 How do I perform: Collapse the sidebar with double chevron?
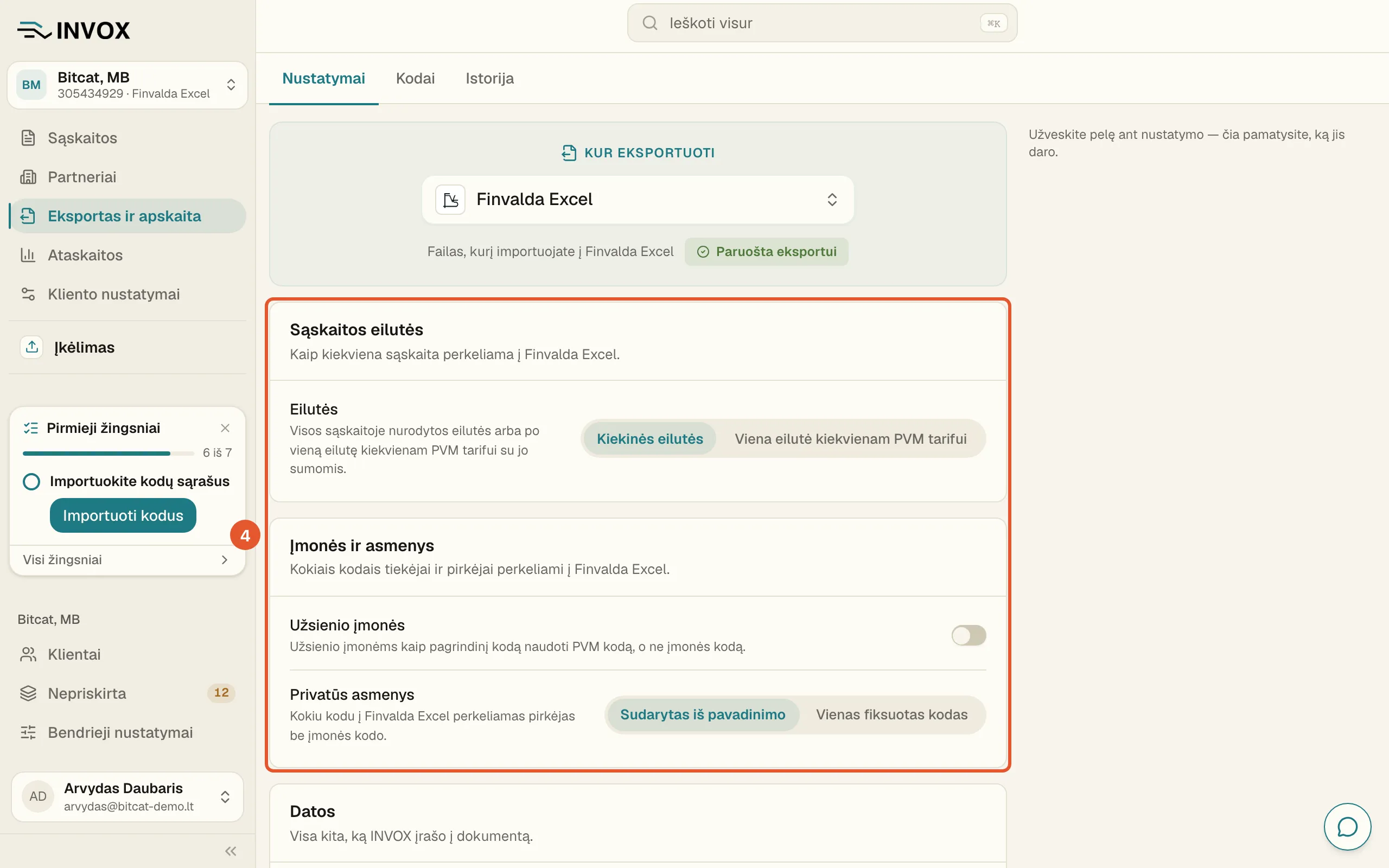(x=231, y=851)
